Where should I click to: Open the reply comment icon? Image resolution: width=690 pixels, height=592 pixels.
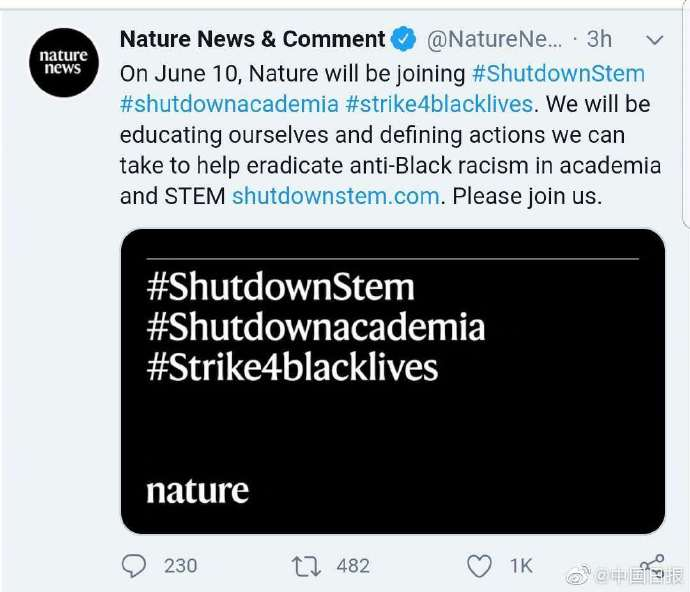133,566
